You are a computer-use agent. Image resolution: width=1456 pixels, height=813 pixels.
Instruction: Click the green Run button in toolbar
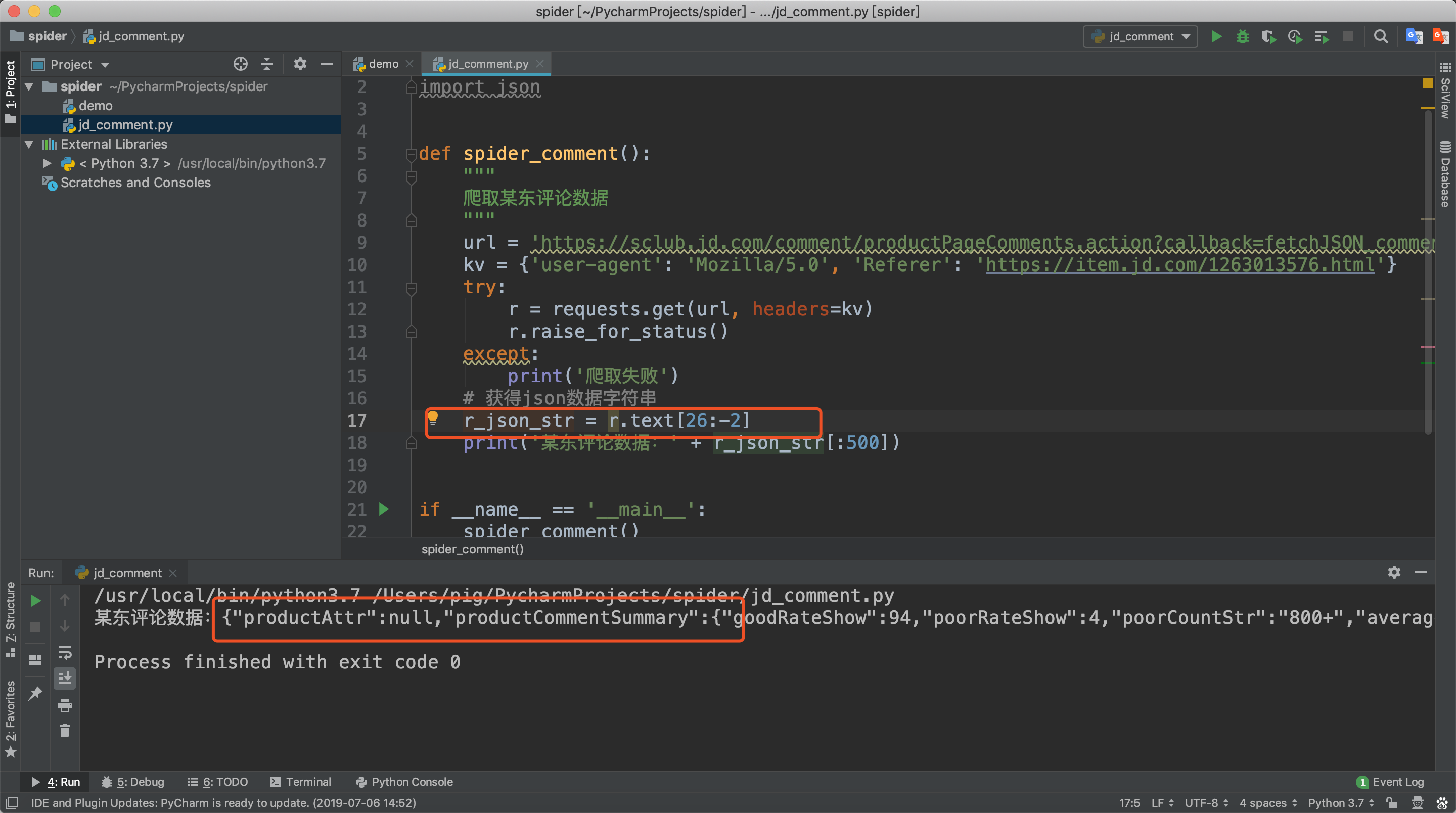1216,37
